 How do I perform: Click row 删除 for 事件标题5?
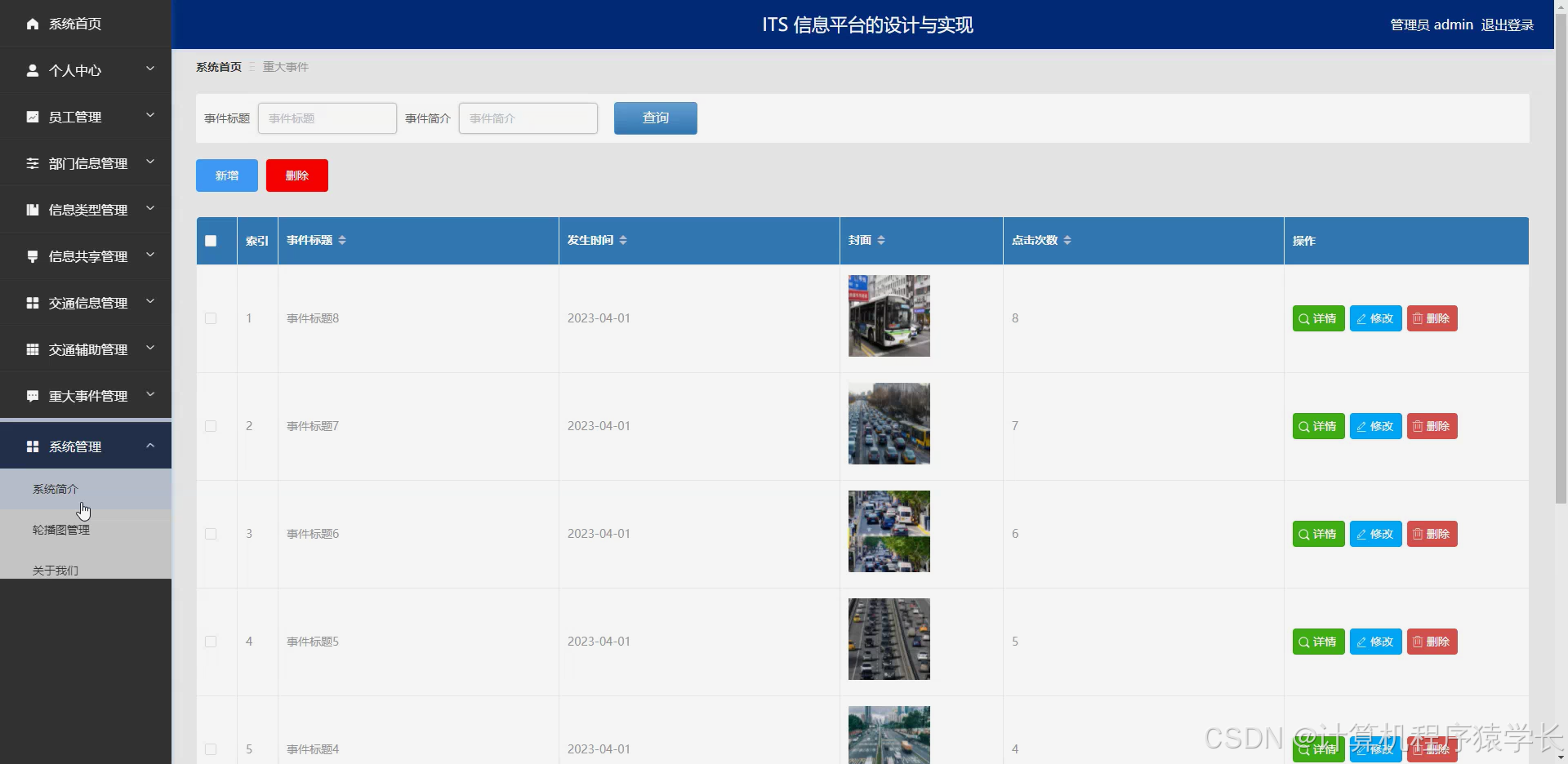[1432, 642]
